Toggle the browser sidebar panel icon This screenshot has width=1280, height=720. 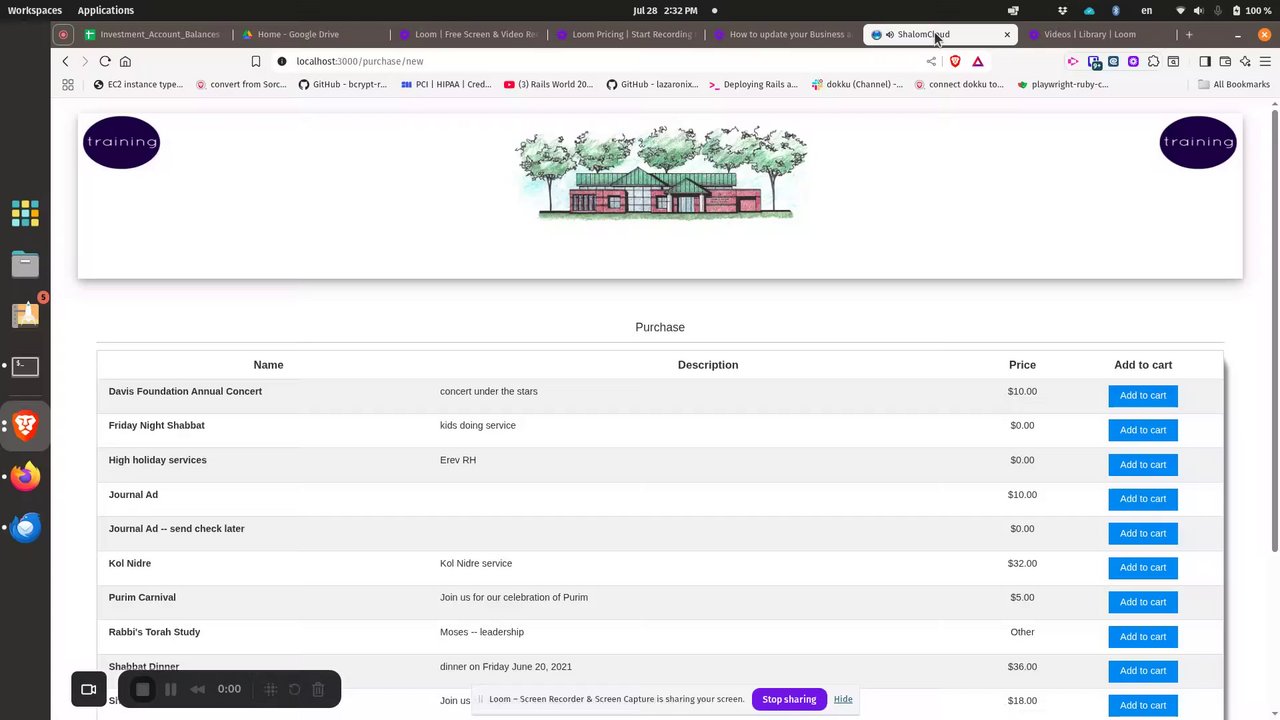[1205, 61]
